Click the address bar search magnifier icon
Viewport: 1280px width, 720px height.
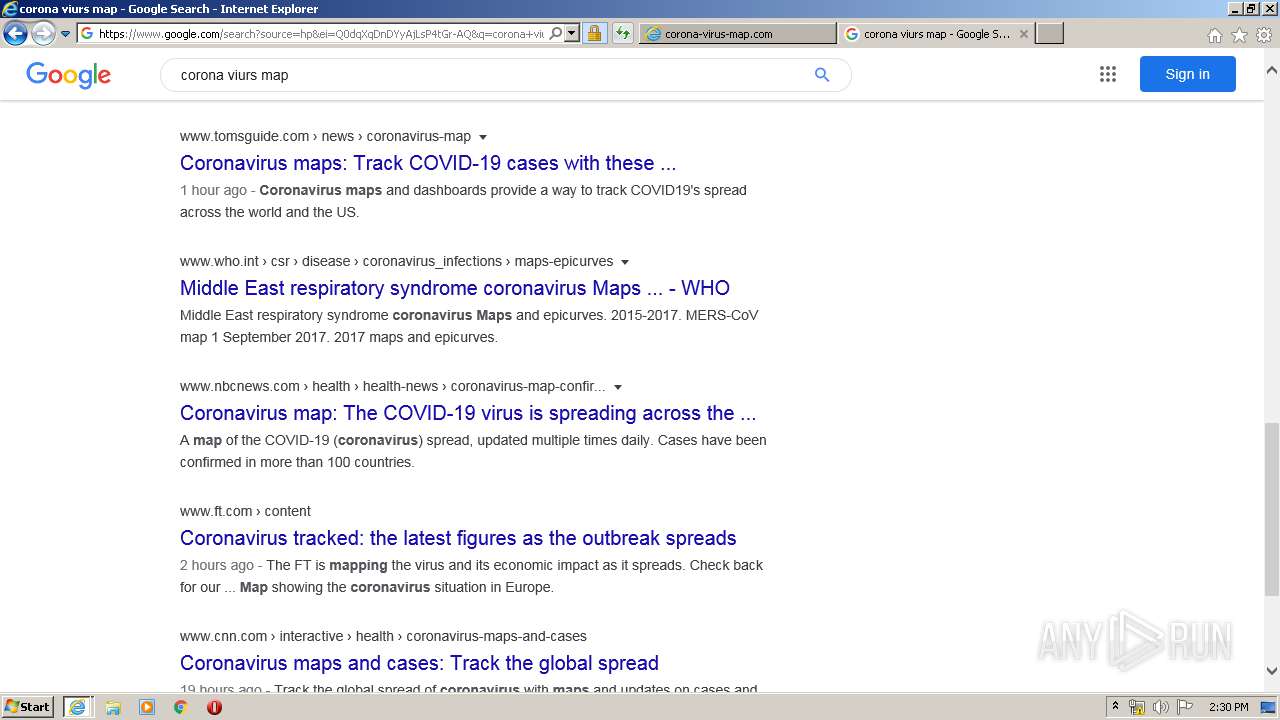[x=556, y=34]
